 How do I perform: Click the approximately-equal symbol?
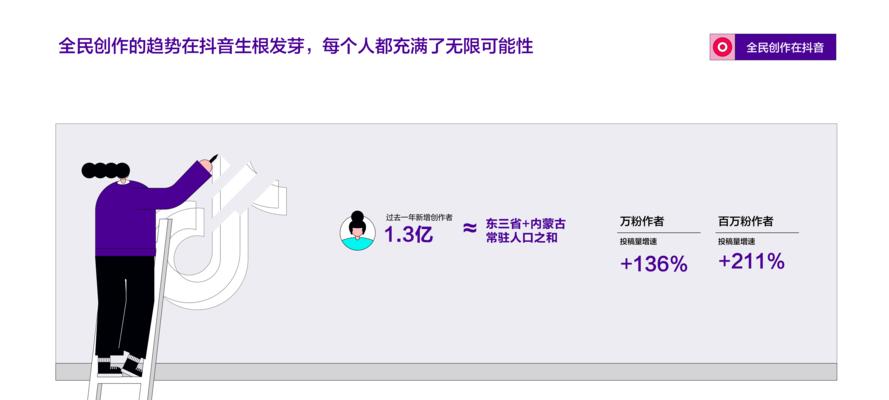pyautogui.click(x=469, y=228)
